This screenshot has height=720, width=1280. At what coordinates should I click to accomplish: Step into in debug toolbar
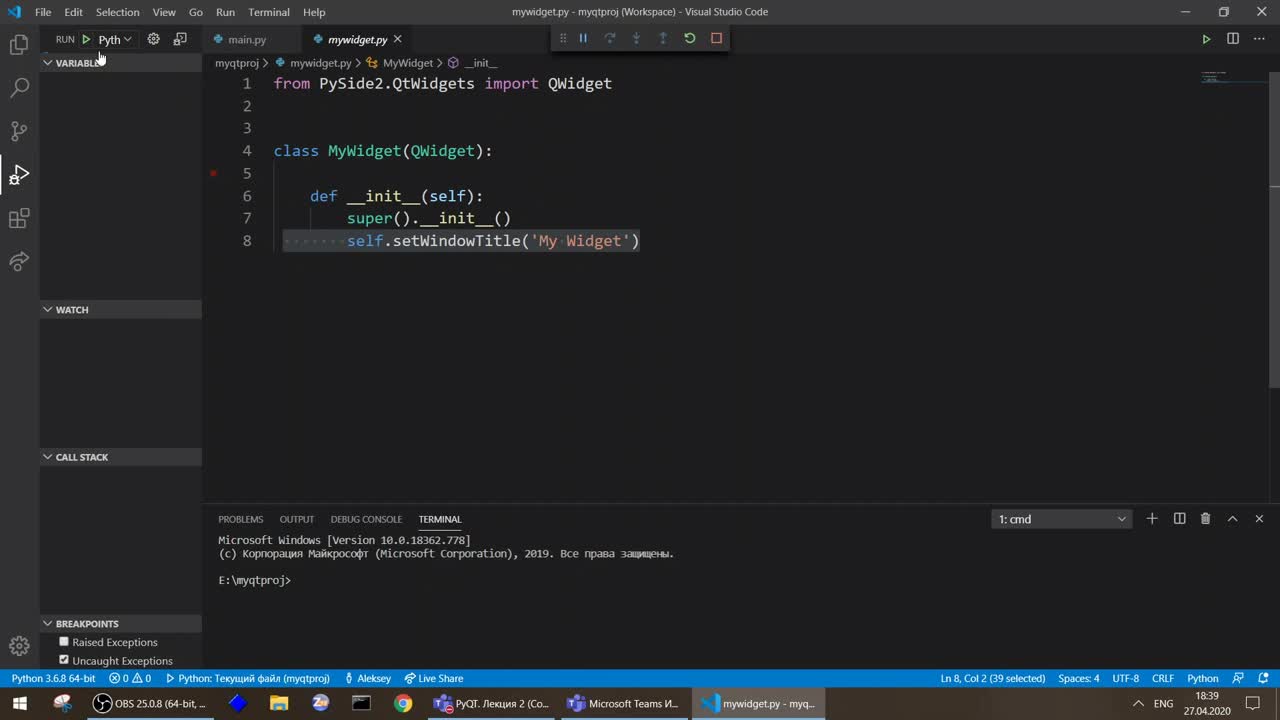pos(636,38)
